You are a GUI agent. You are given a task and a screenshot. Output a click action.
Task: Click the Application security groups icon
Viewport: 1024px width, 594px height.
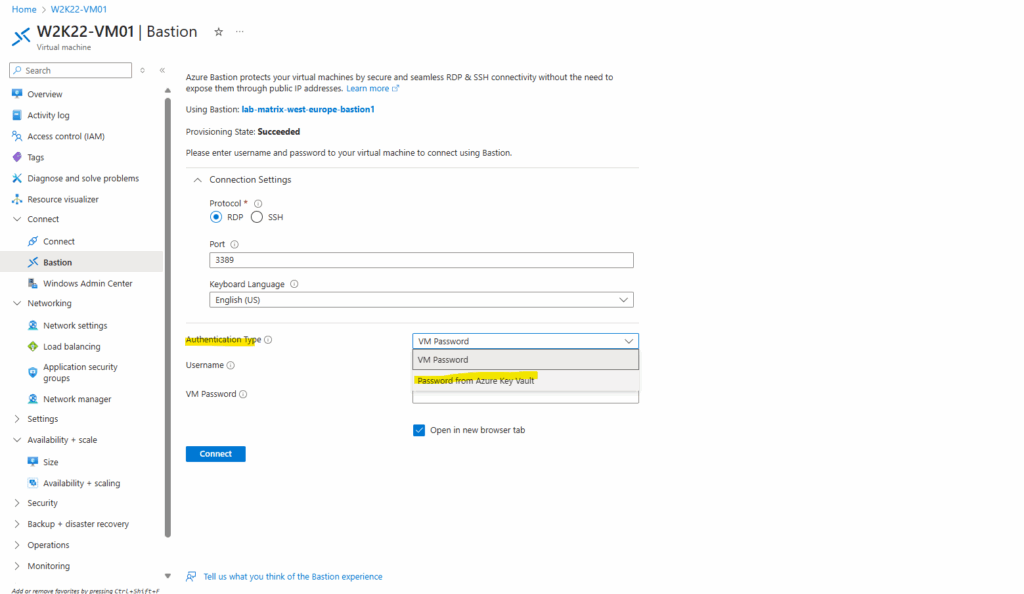coord(33,372)
